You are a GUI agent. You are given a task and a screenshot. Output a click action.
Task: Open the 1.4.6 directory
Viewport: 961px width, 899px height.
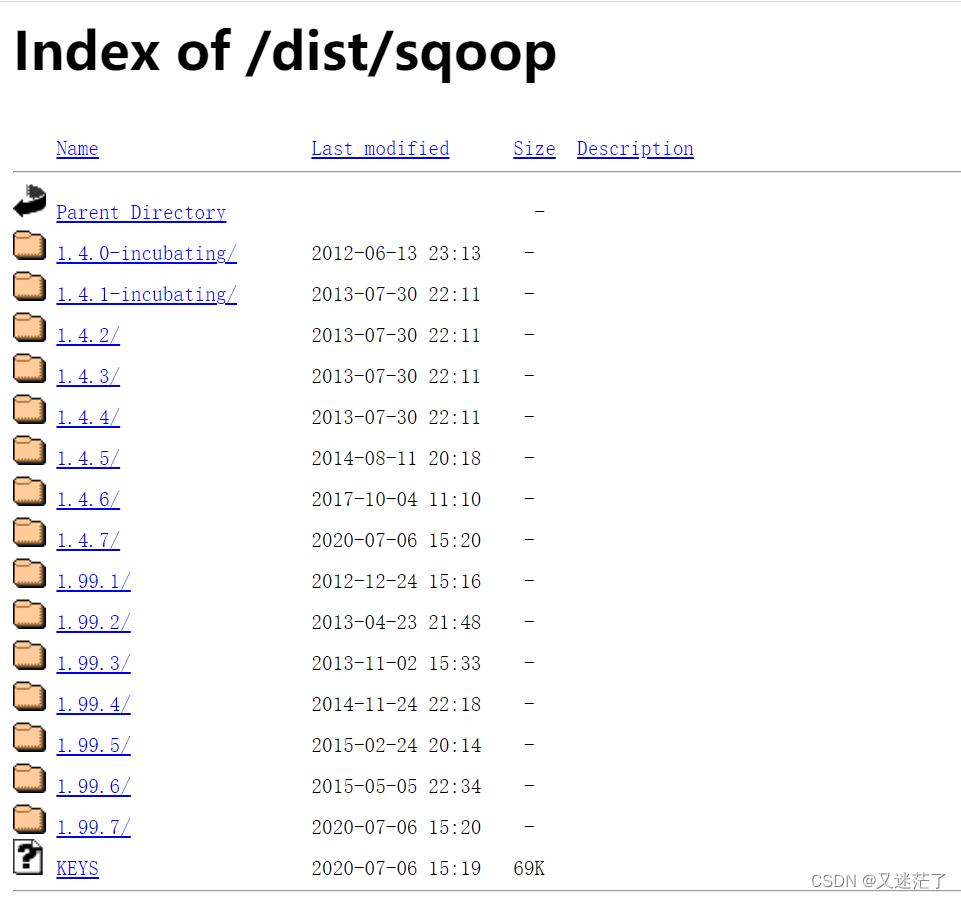pos(87,499)
